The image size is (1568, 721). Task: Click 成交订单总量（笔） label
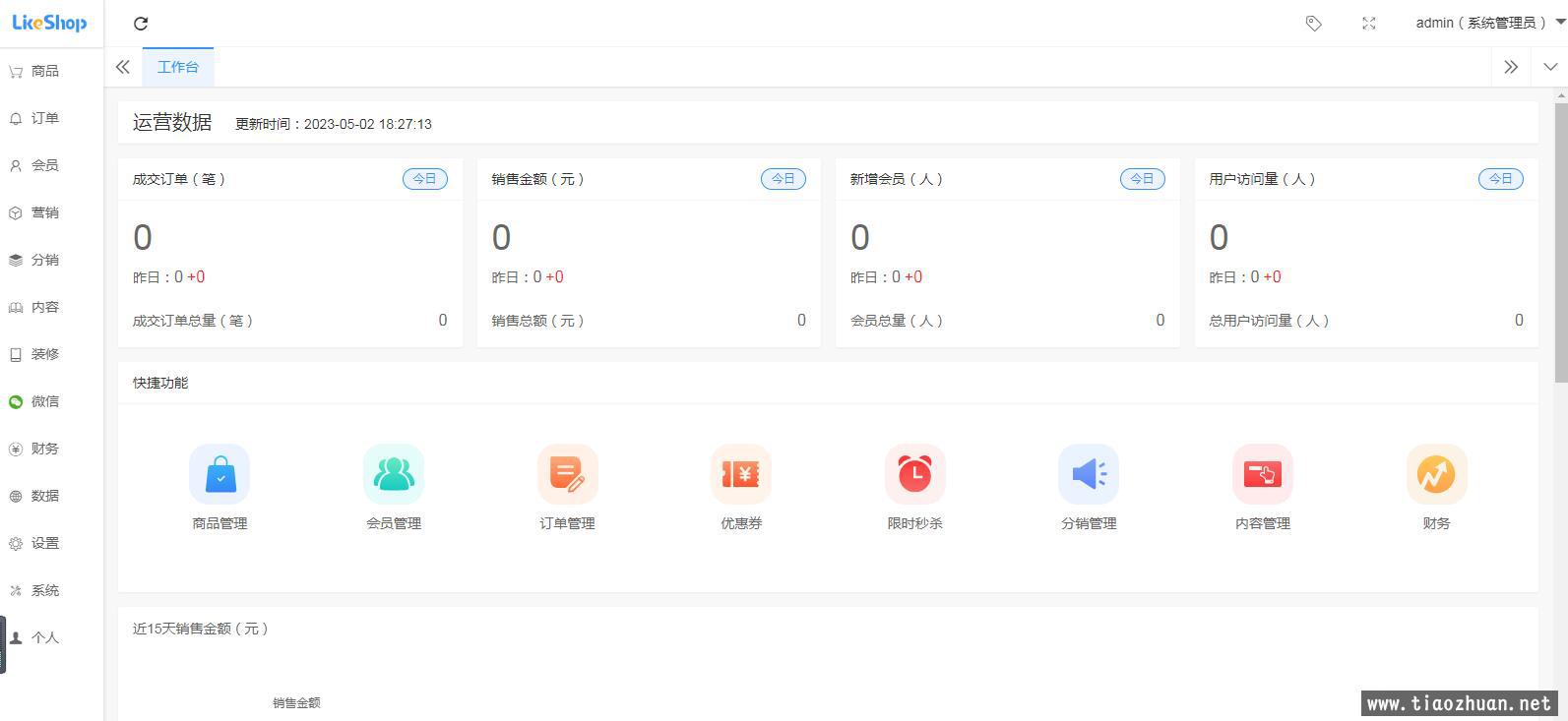point(193,321)
